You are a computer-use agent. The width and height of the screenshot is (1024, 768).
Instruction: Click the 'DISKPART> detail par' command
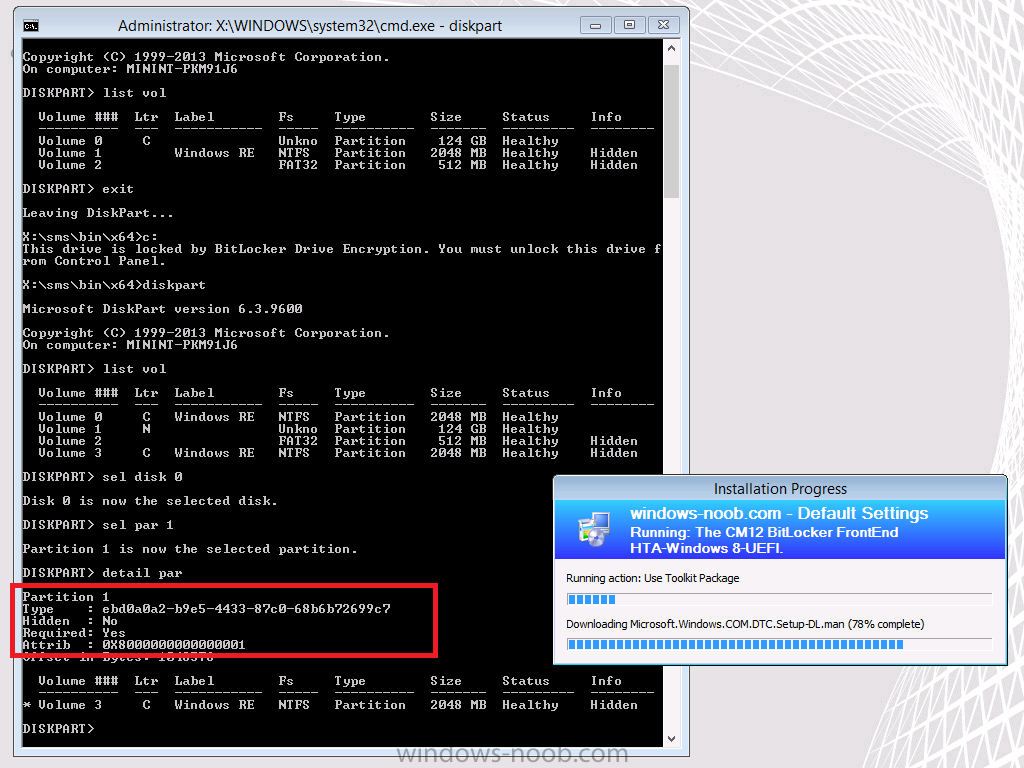tap(103, 573)
